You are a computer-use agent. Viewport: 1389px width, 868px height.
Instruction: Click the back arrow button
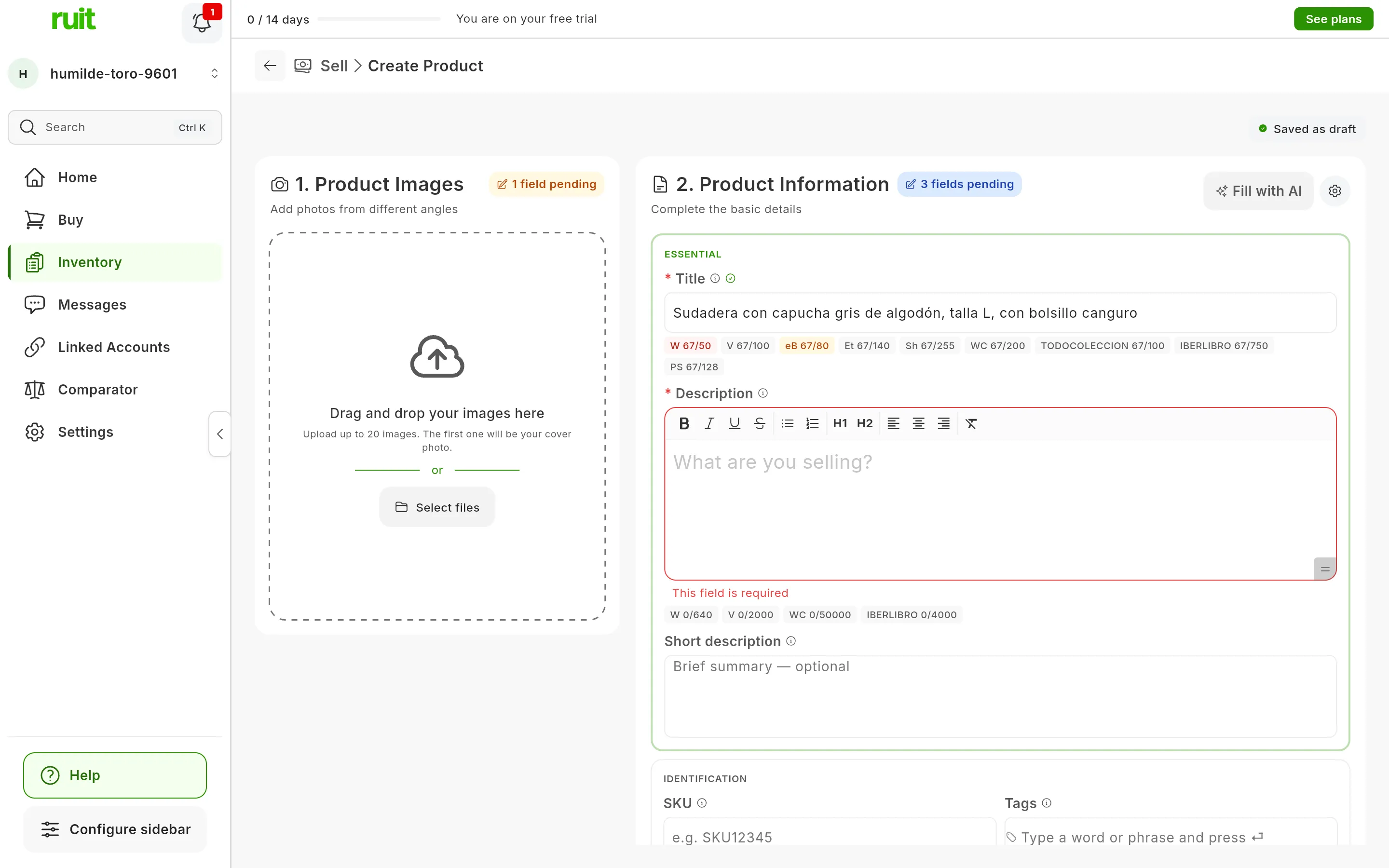(x=270, y=66)
